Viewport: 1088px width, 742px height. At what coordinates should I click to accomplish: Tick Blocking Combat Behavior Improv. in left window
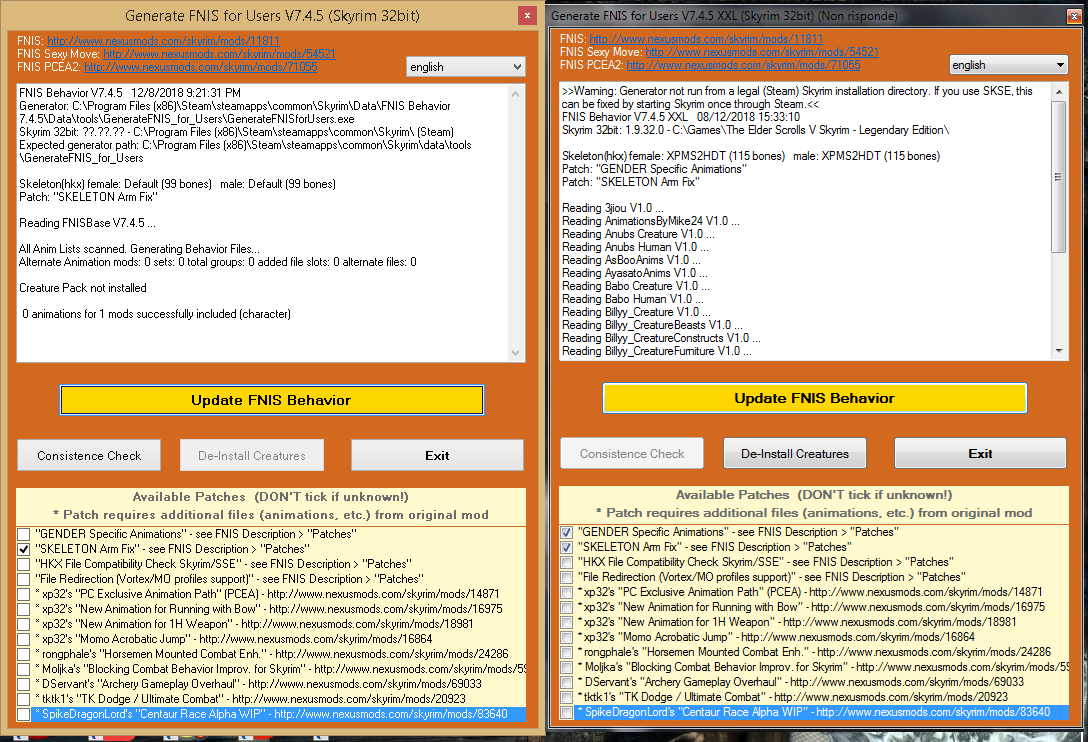[24, 669]
